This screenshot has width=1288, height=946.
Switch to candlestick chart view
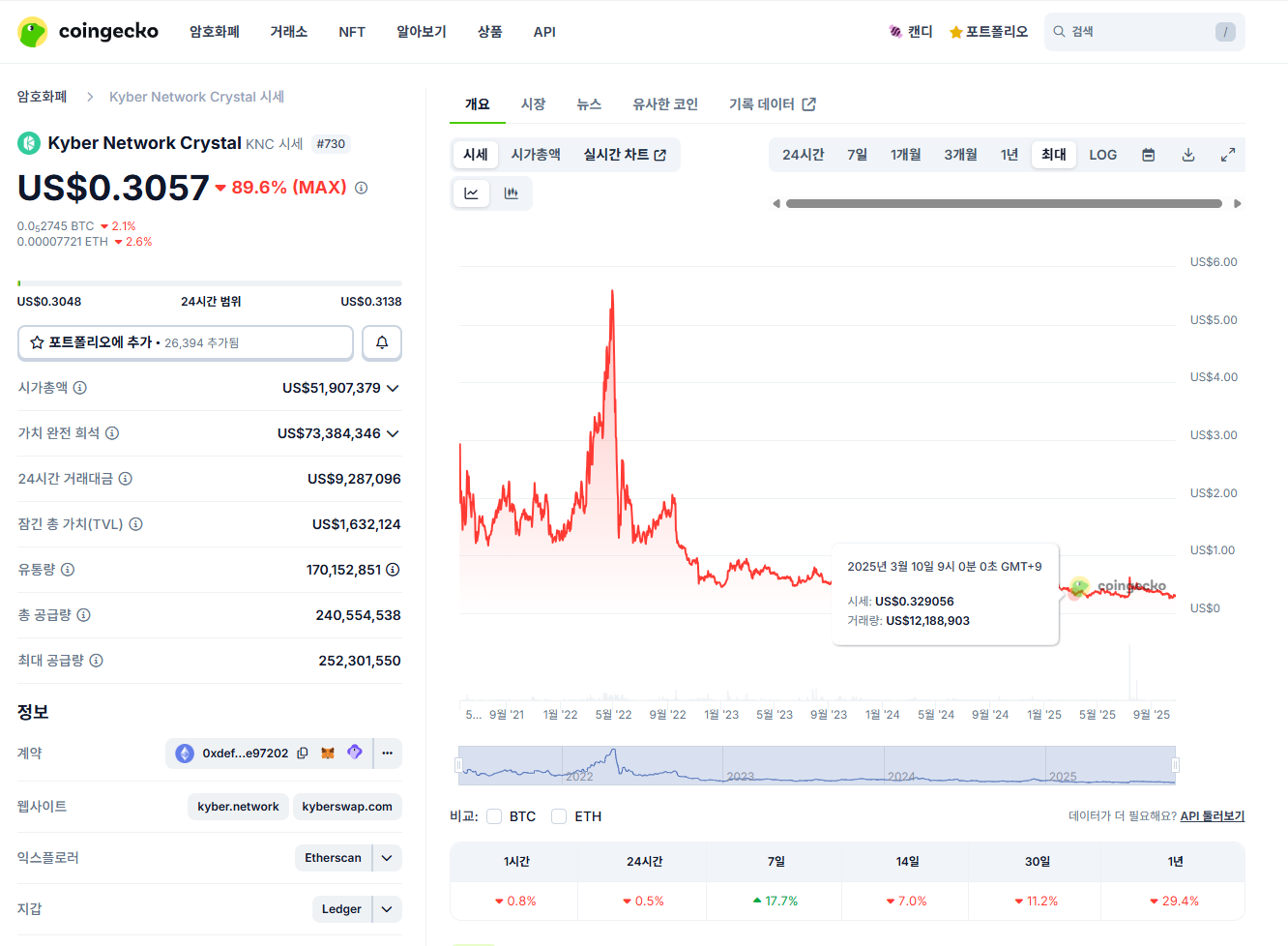512,193
